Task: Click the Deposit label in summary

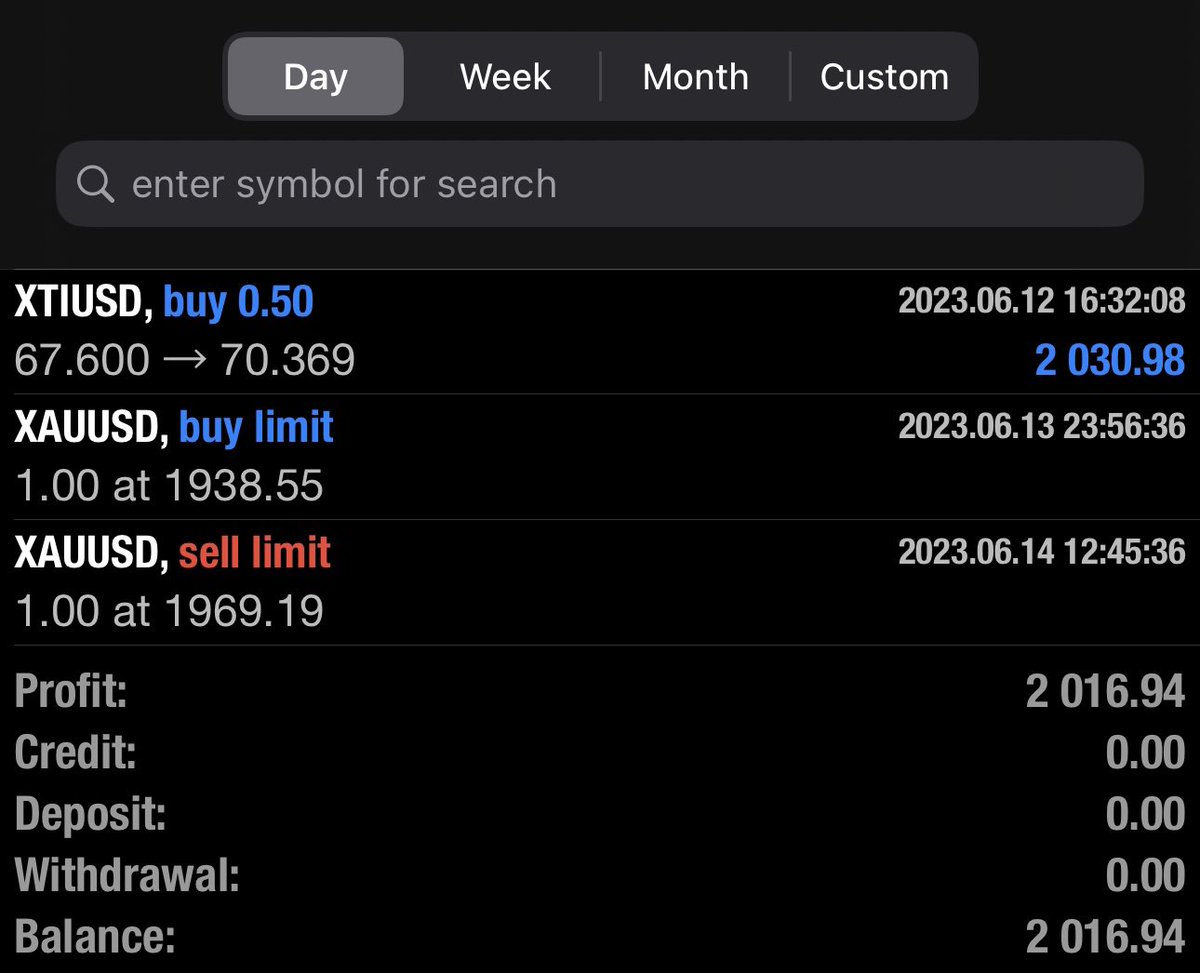Action: click(x=90, y=815)
